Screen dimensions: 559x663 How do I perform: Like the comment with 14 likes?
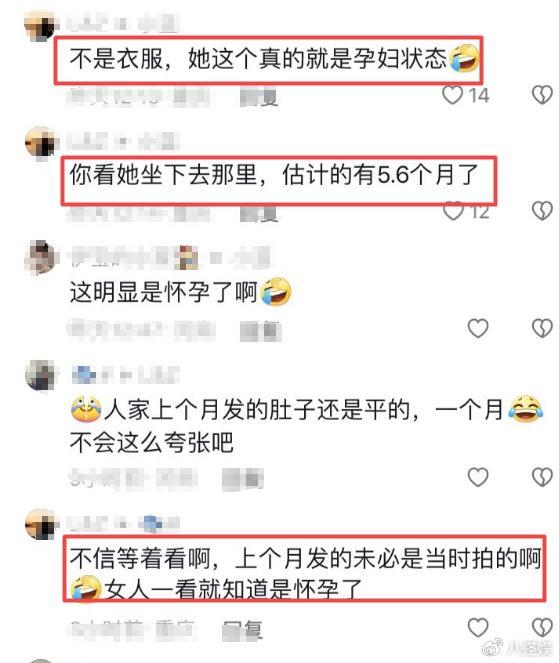452,95
